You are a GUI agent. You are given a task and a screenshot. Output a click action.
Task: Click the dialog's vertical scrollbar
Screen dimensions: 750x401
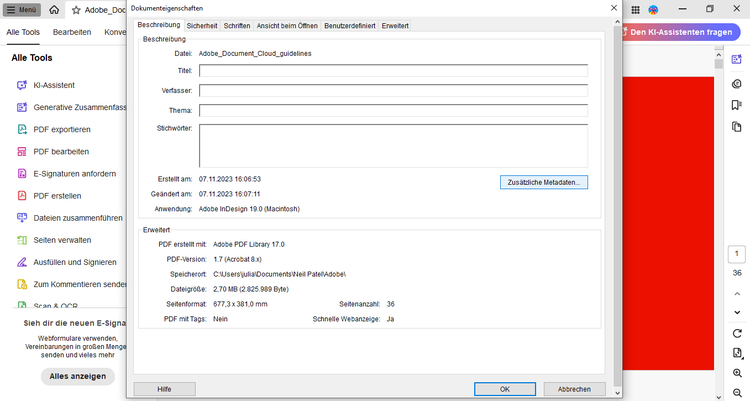617,206
